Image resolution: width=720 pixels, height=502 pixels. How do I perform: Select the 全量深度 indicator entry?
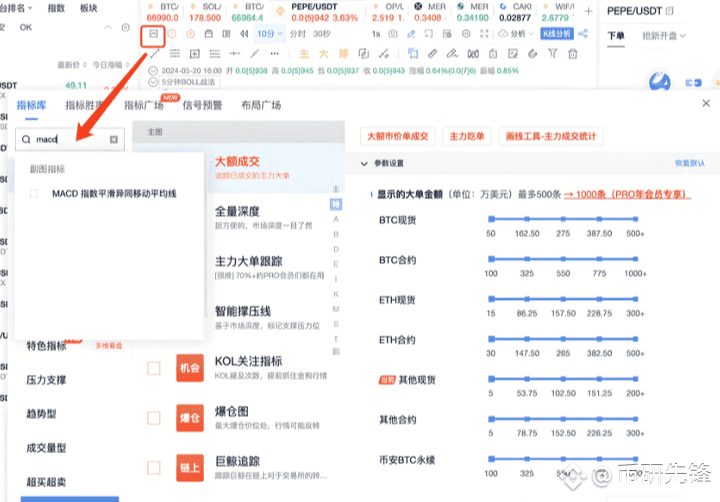coord(276,218)
